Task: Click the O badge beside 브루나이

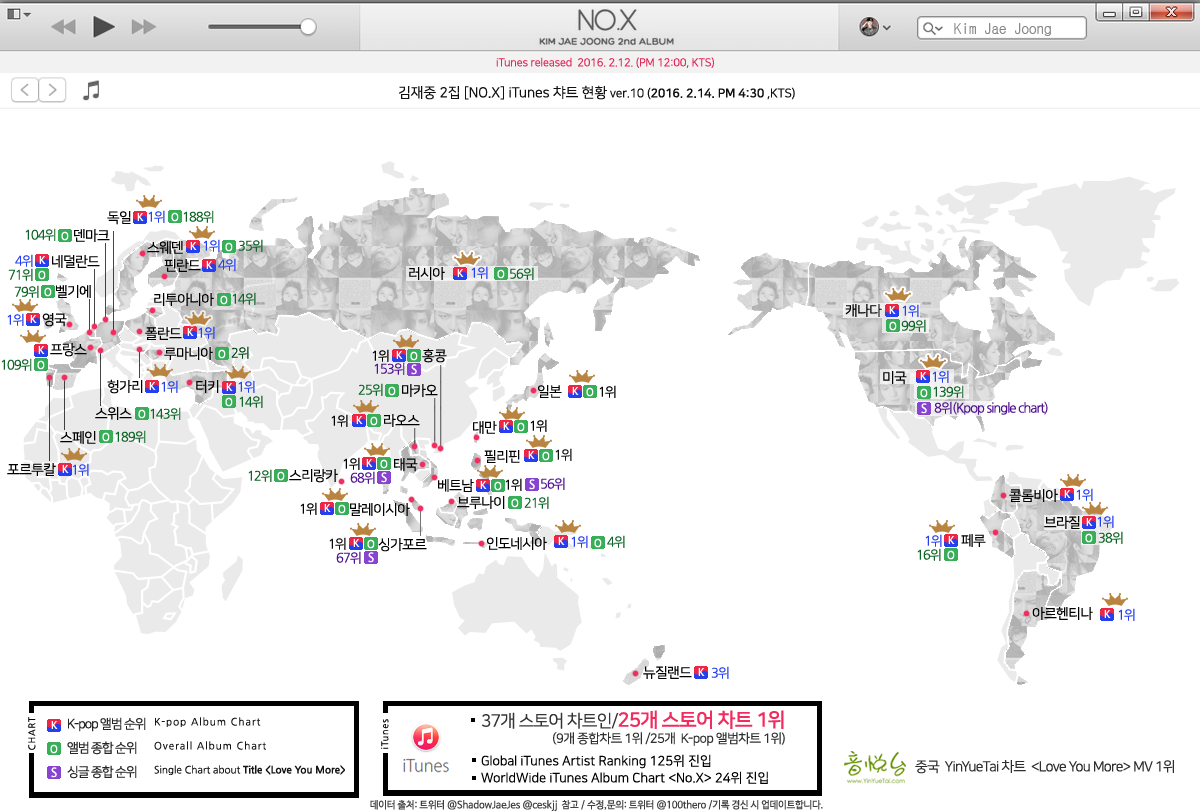Action: 514,502
